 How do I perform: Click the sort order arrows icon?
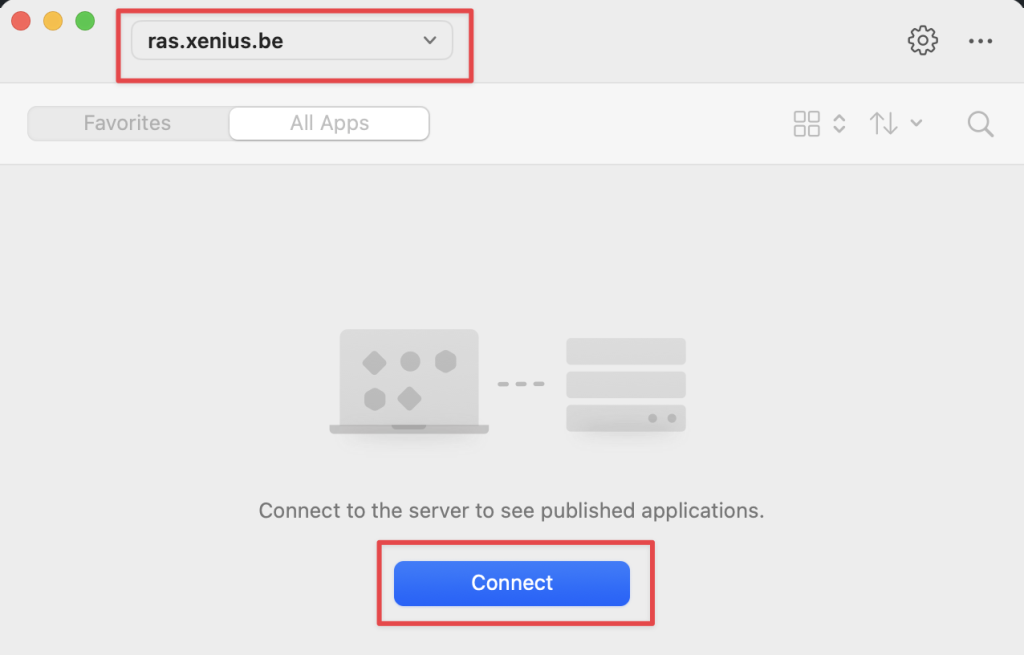pyautogui.click(x=883, y=124)
